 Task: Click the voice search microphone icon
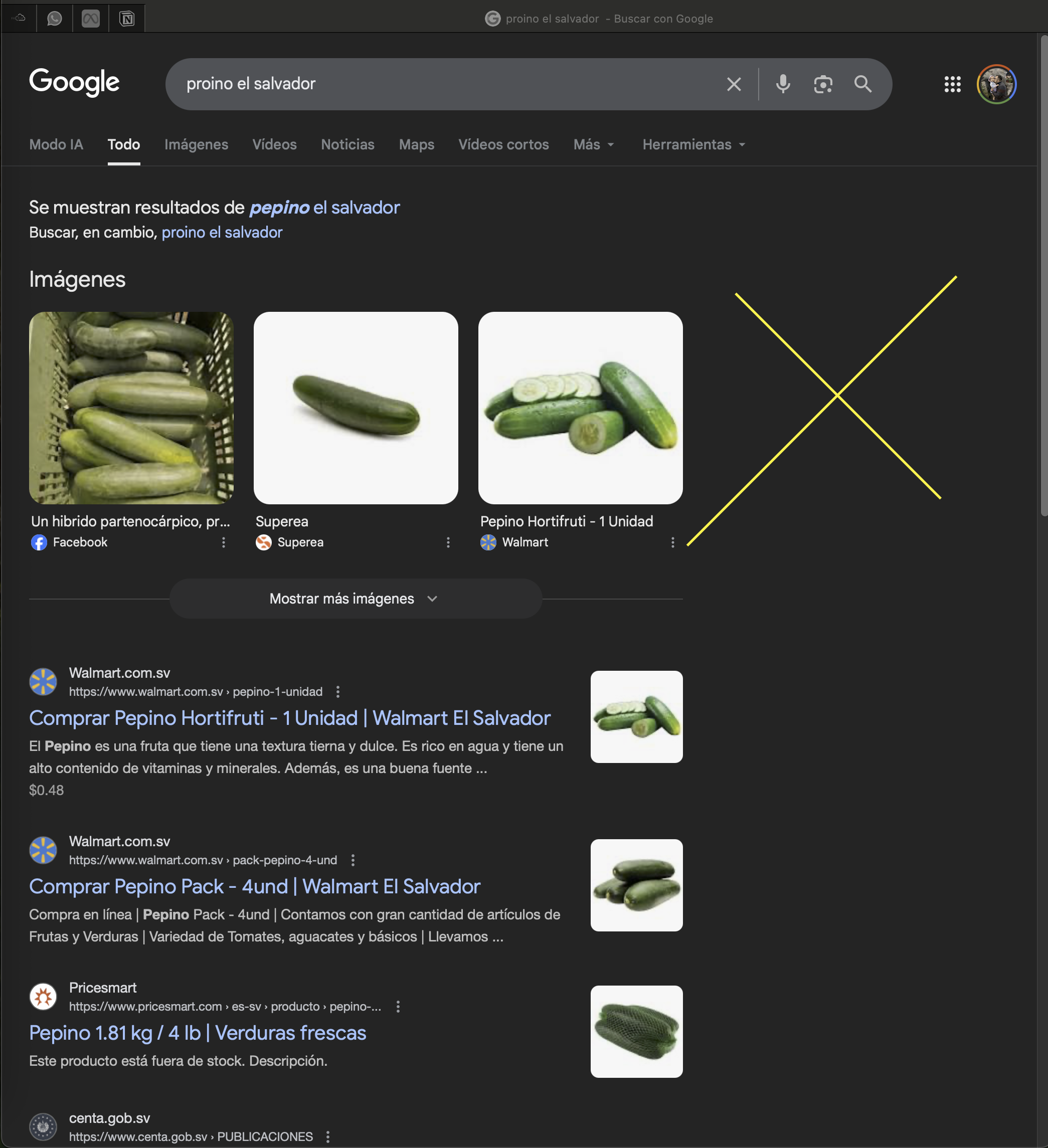[783, 84]
